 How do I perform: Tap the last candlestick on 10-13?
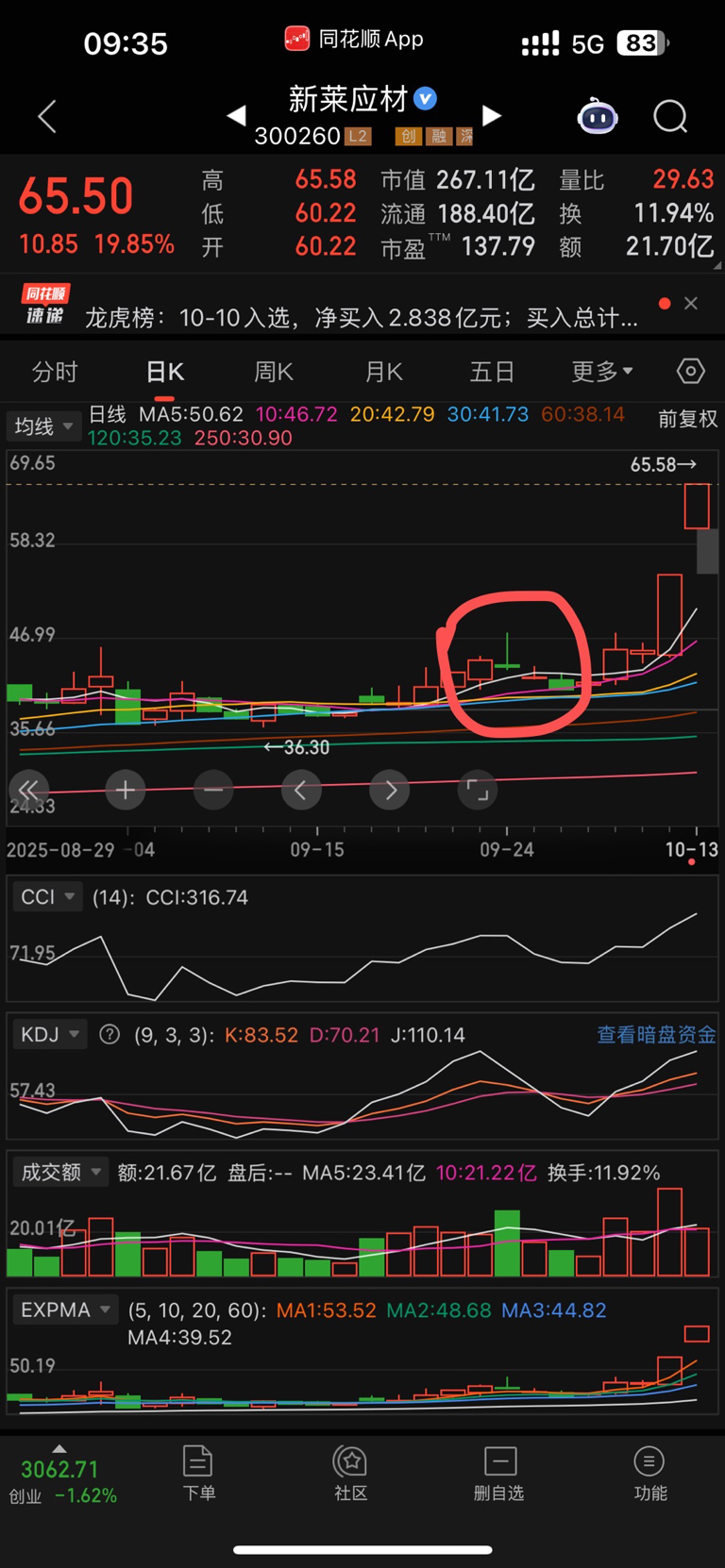coord(697,506)
